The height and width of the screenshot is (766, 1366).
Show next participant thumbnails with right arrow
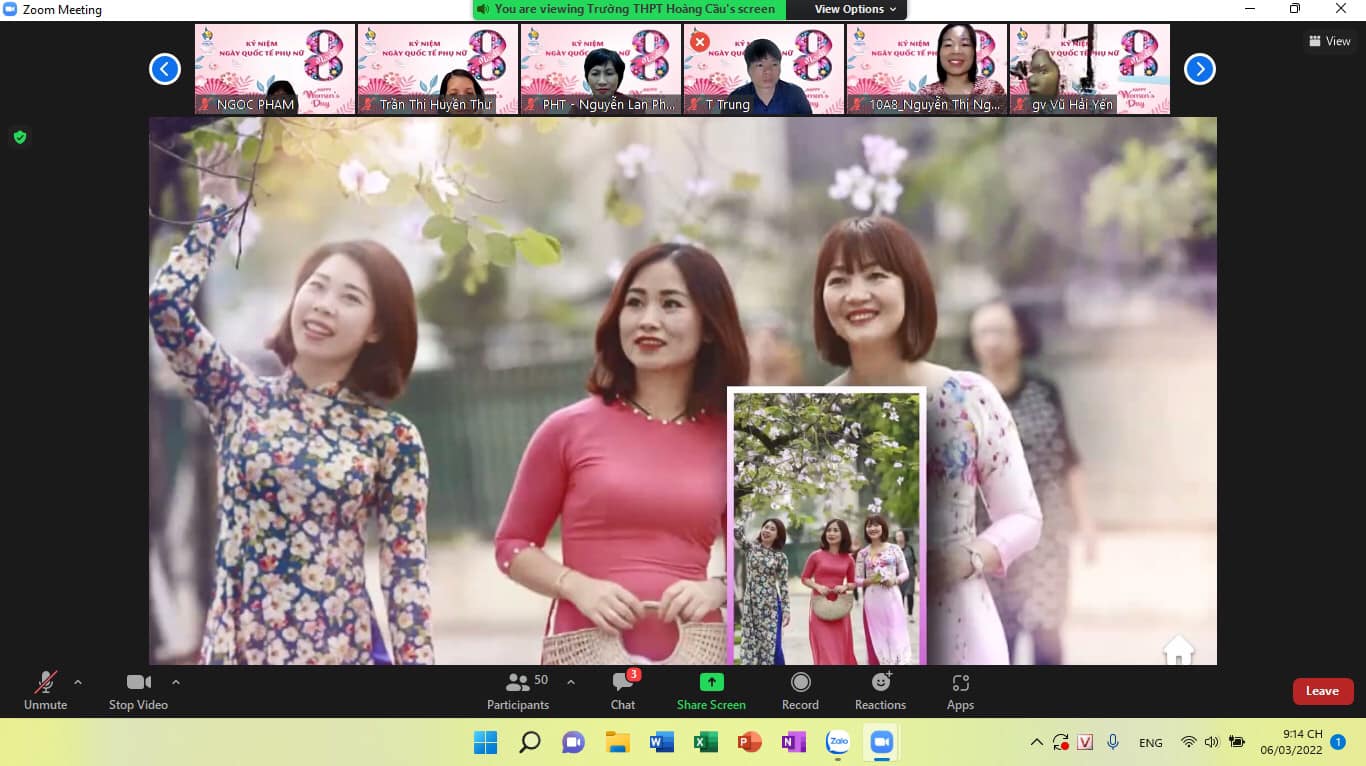tap(1200, 69)
